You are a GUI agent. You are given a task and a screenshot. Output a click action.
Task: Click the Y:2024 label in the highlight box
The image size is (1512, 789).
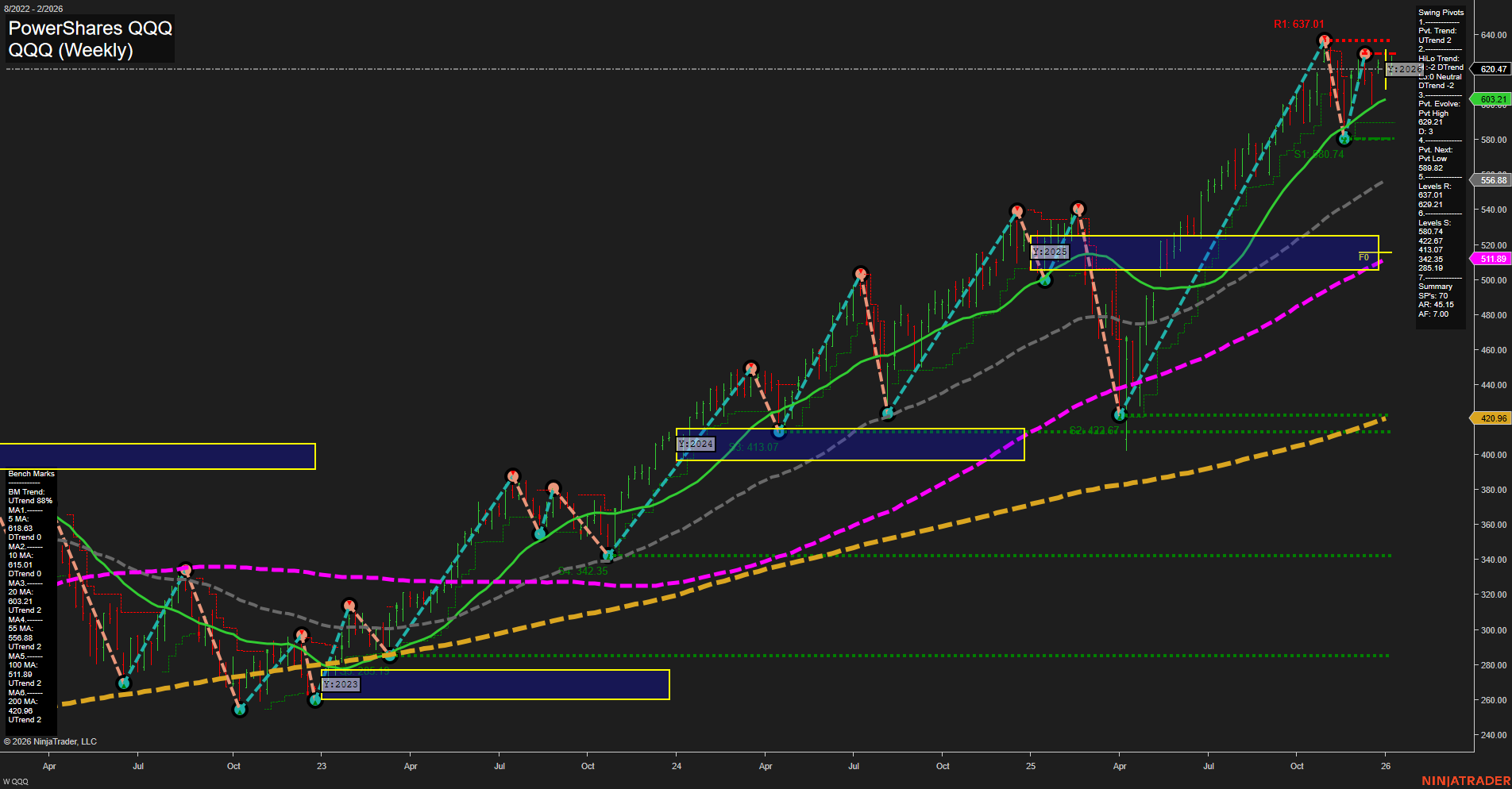[694, 444]
